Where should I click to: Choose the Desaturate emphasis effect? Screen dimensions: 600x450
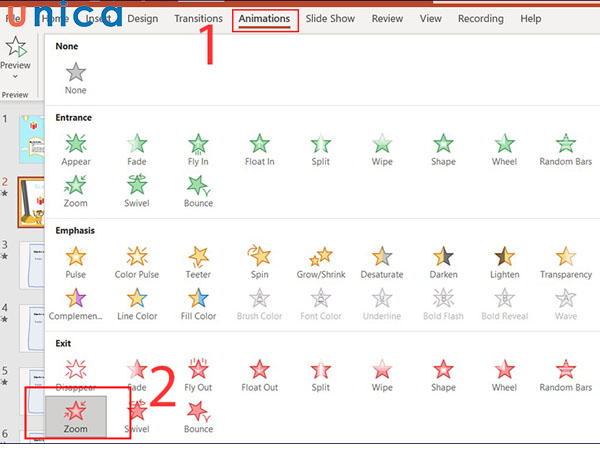tap(382, 262)
